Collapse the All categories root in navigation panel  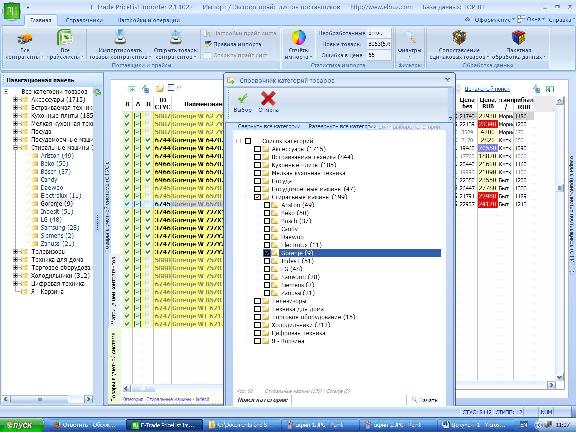(x=6, y=91)
